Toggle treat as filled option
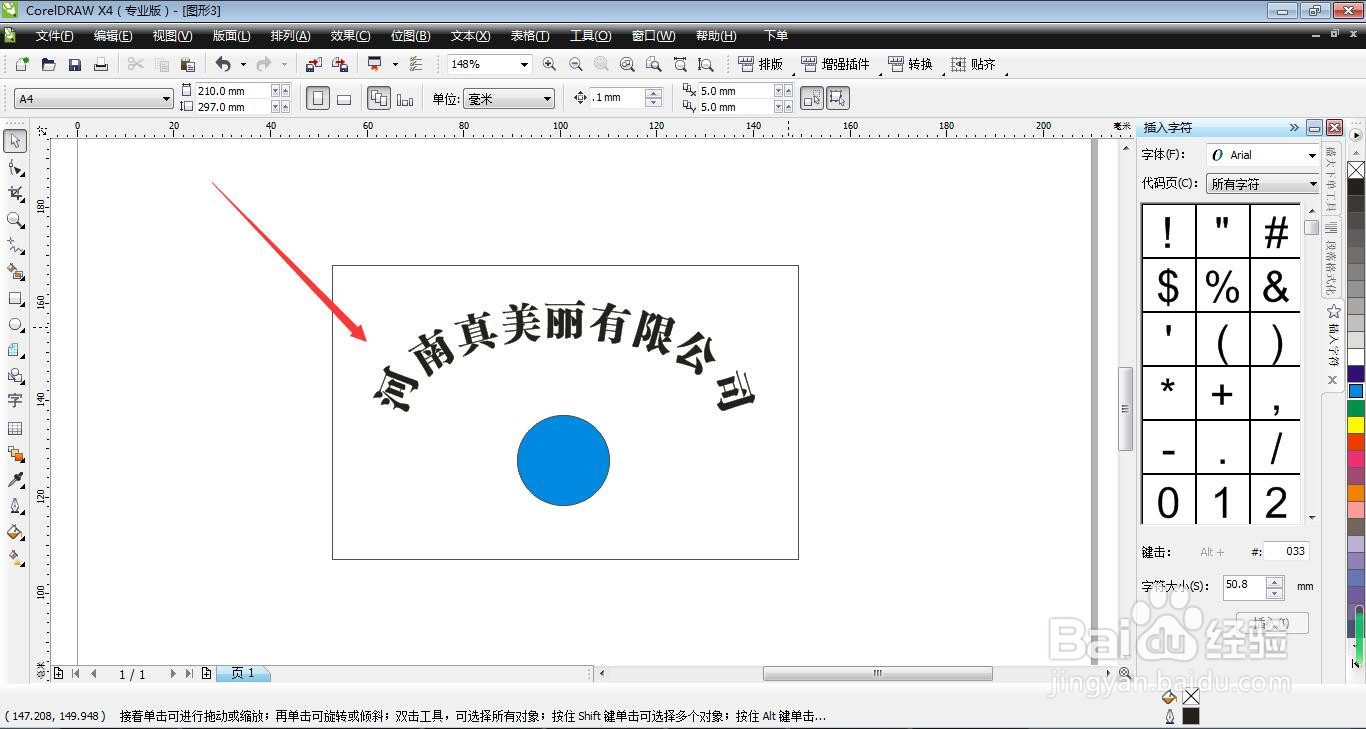The image size is (1366, 729). click(x=812, y=98)
